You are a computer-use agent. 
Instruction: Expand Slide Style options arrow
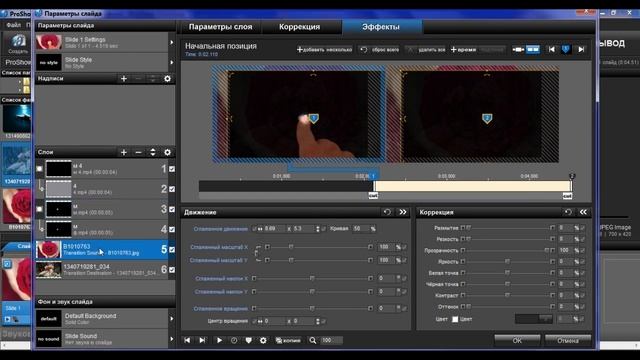(x=171, y=62)
